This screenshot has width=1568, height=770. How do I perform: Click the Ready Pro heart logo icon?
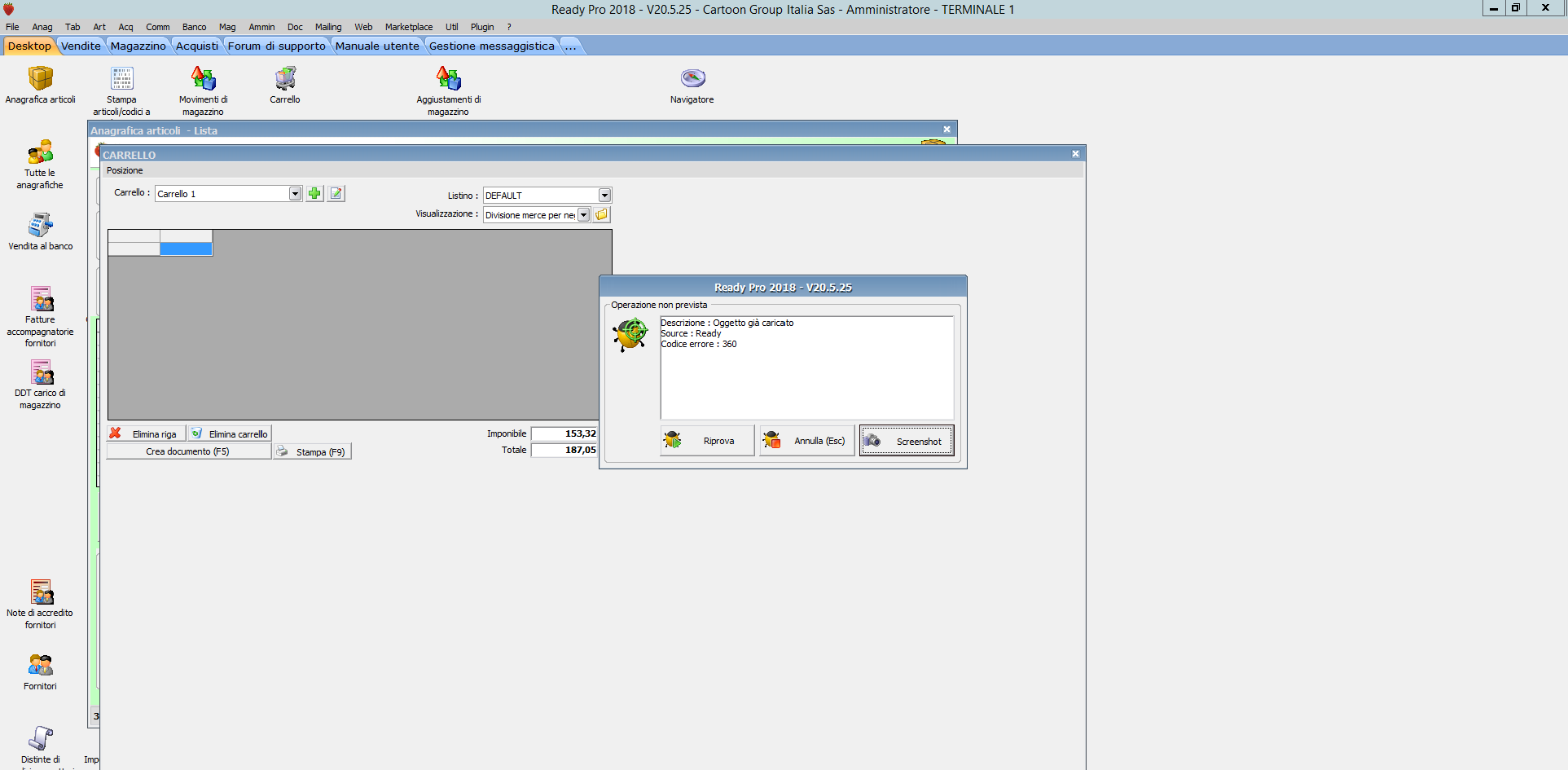pyautogui.click(x=9, y=9)
